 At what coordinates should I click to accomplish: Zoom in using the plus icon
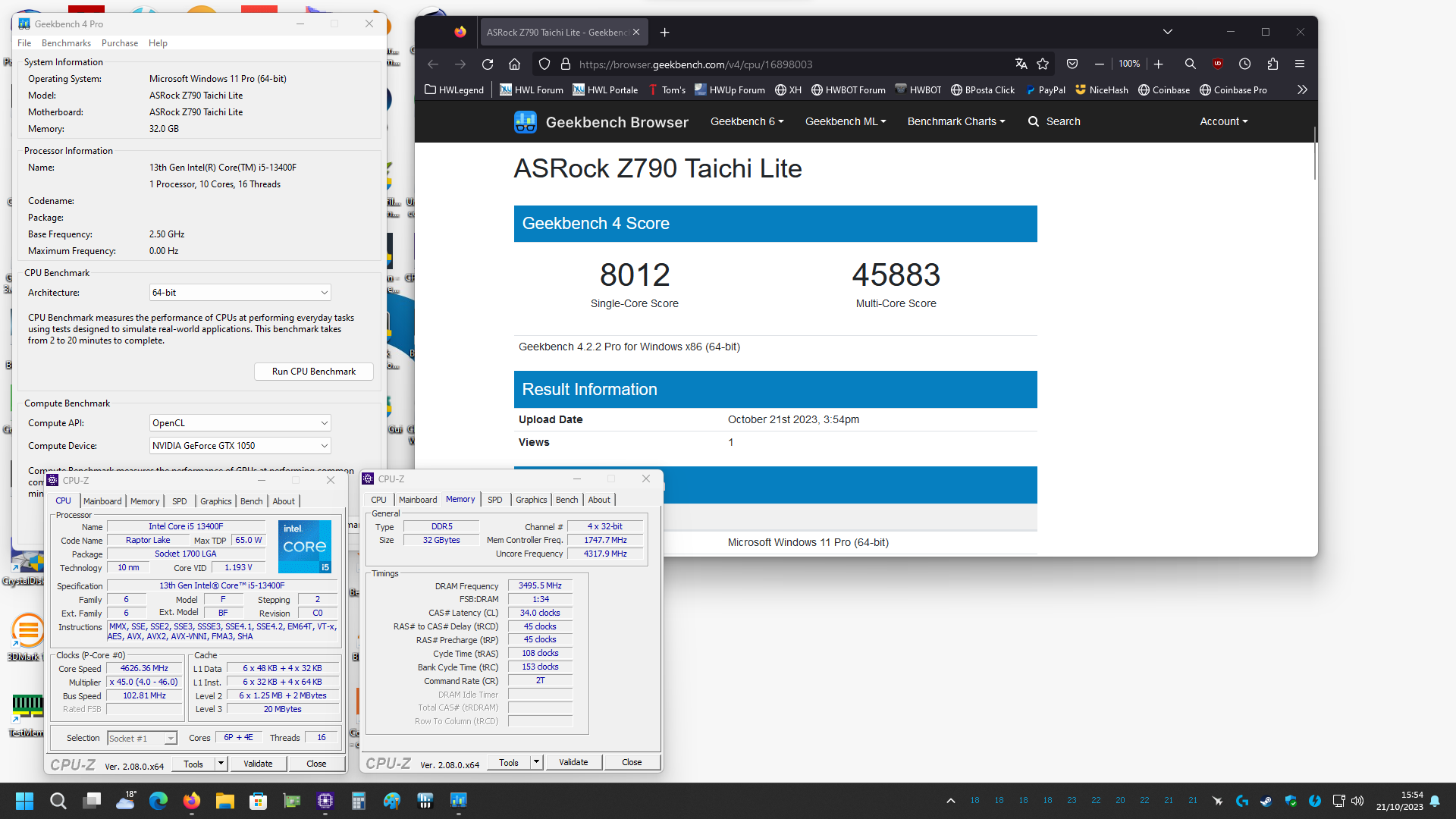tap(1158, 64)
